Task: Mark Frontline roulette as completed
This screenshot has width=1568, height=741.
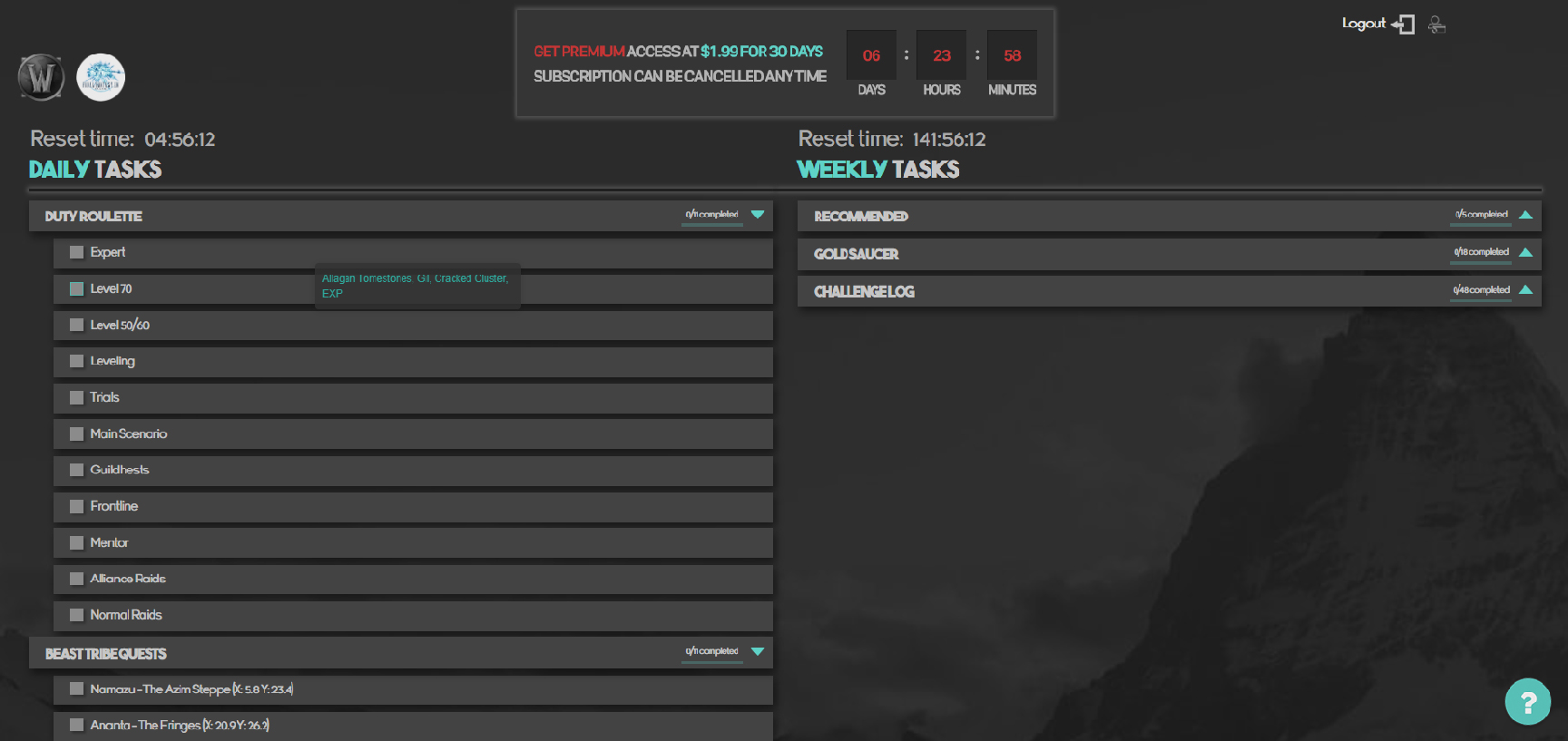Action: pyautogui.click(x=77, y=507)
